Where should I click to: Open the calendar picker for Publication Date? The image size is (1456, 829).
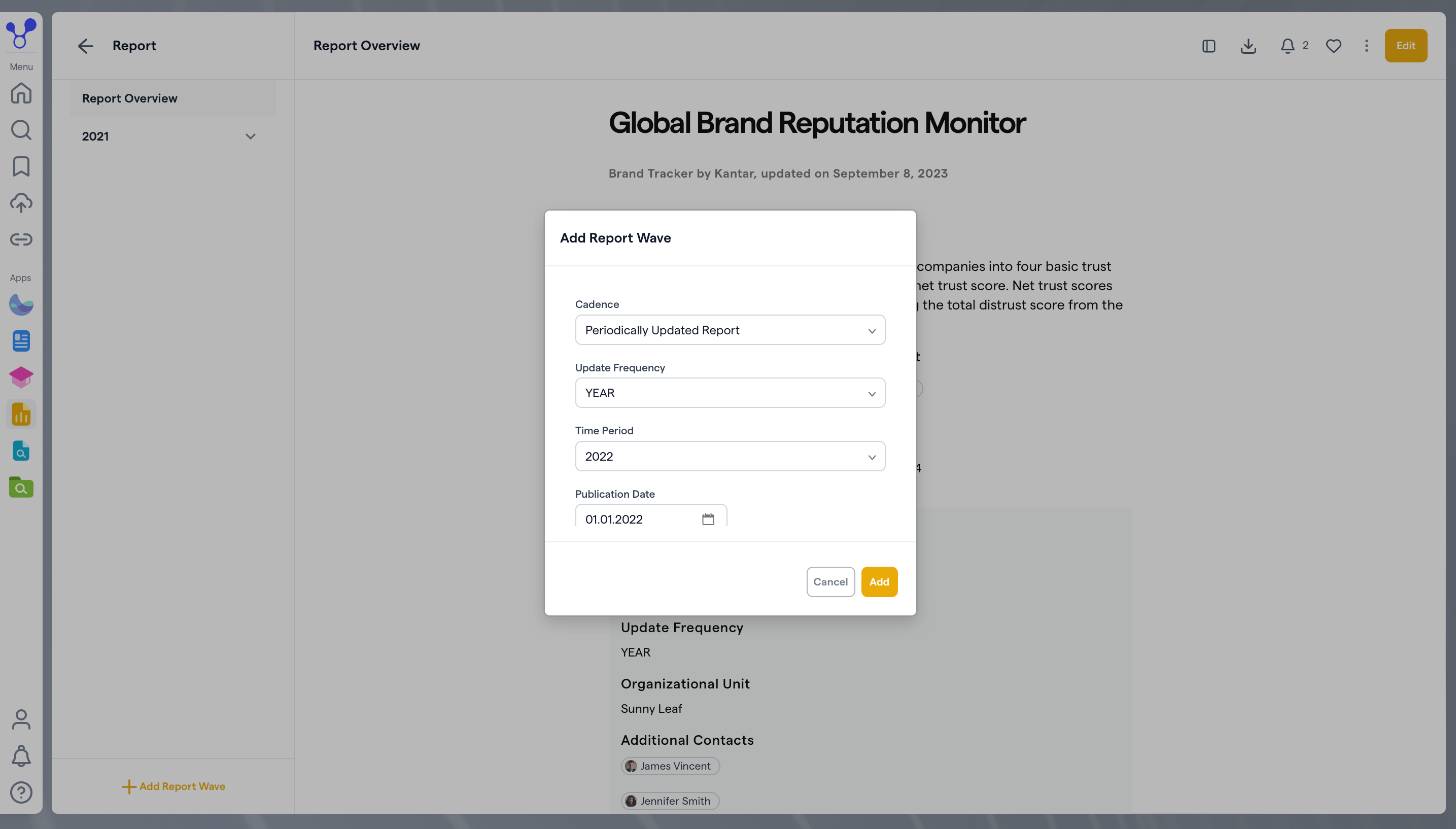(708, 519)
